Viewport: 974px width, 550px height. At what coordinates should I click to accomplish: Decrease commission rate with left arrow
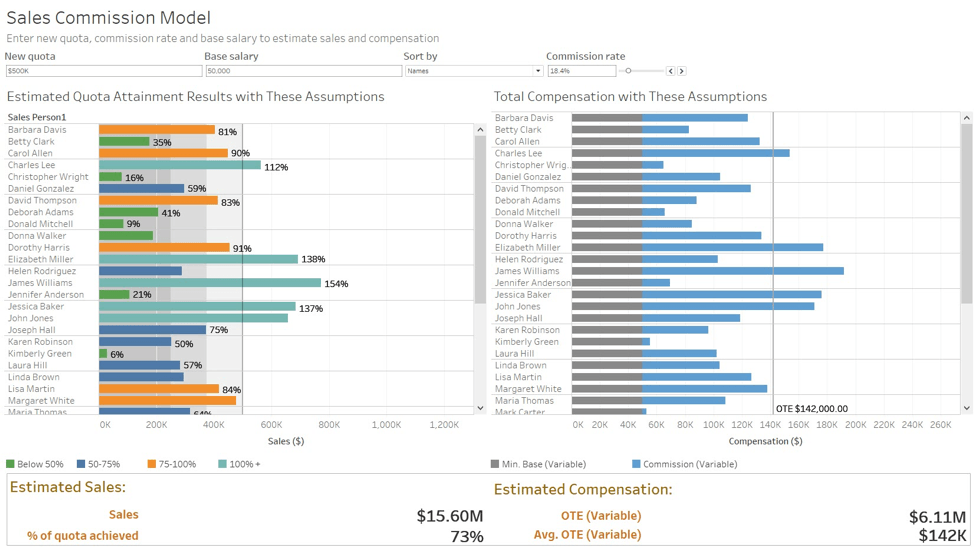click(671, 71)
